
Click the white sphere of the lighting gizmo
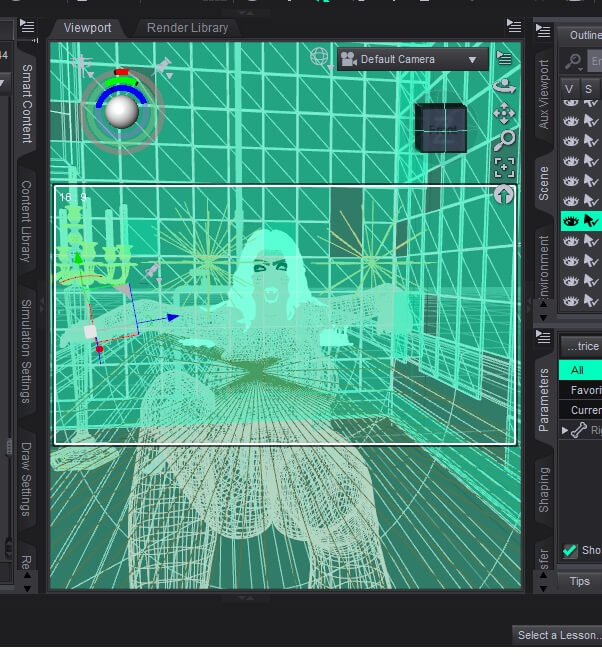[121, 111]
